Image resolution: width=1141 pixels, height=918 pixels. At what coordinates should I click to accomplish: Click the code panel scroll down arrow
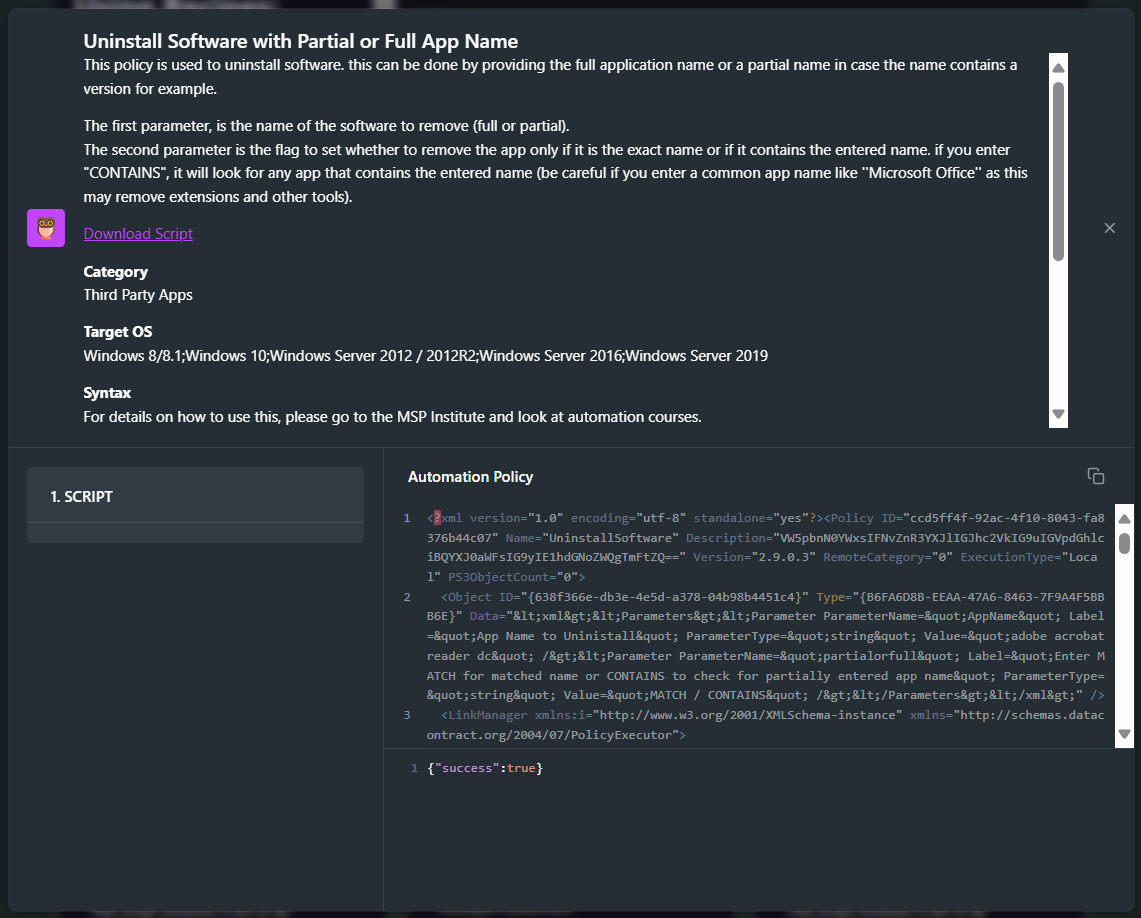tap(1124, 734)
